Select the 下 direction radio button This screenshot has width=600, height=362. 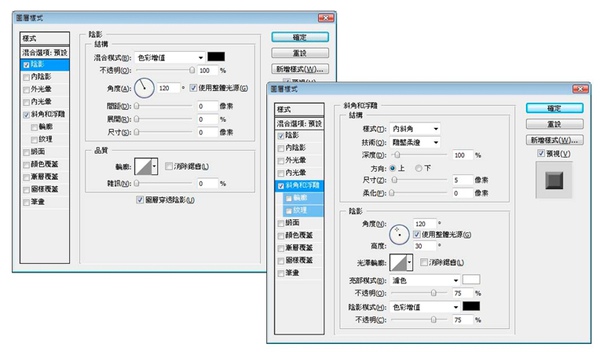coord(419,168)
